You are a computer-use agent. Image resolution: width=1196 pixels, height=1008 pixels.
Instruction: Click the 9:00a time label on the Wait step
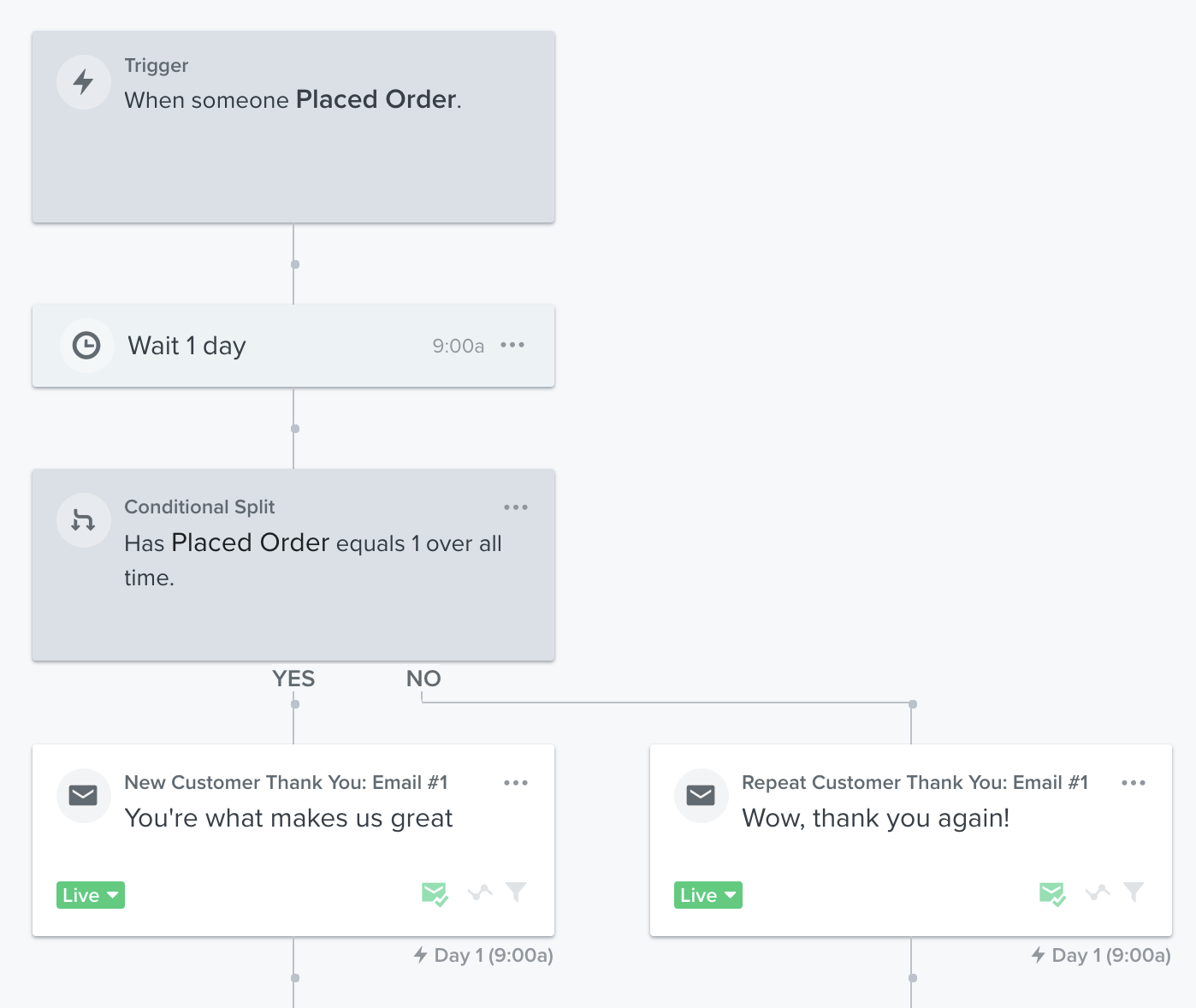458,346
